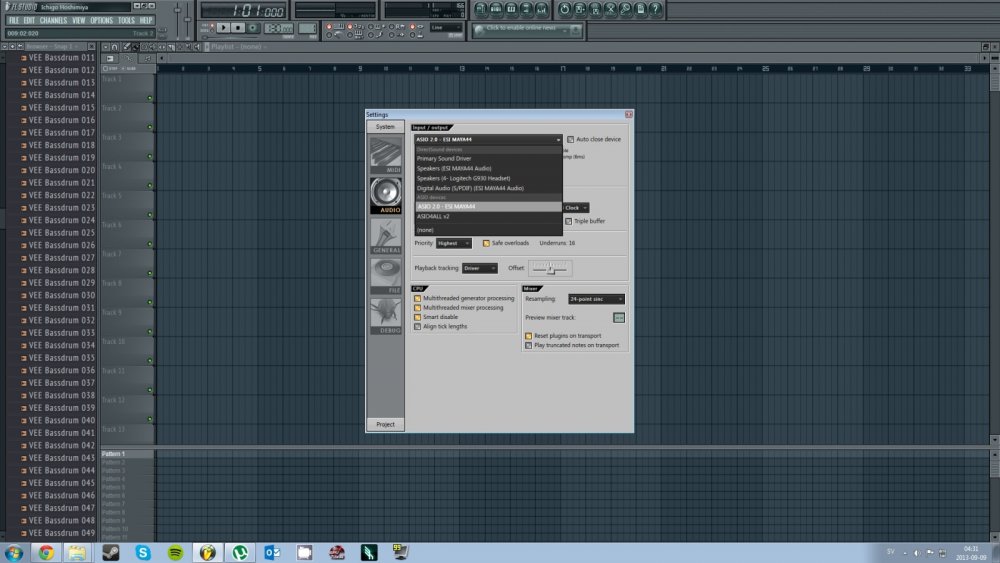Open the FILE settings page
This screenshot has height=563, width=1000.
tap(386, 276)
